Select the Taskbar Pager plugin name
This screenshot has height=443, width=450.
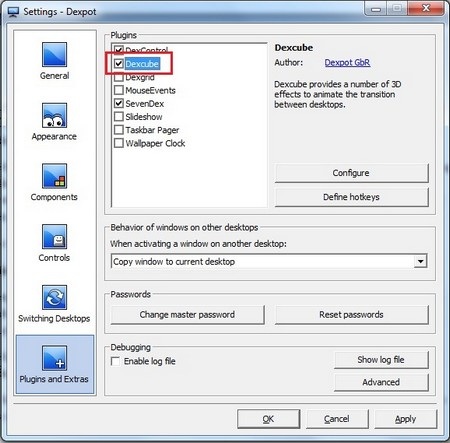click(152, 130)
